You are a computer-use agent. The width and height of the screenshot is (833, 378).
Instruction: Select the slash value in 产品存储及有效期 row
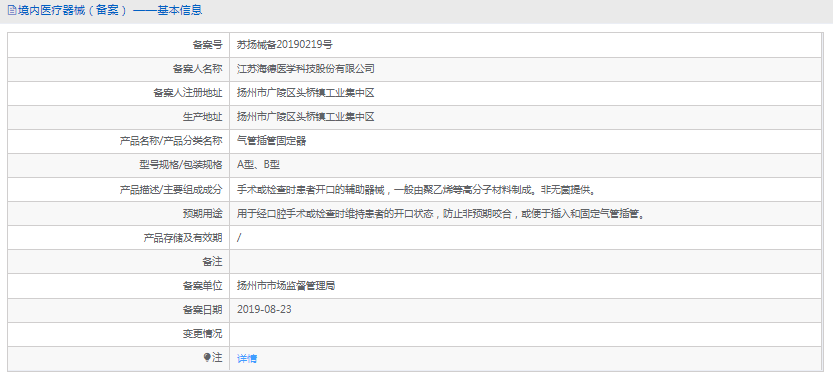coord(239,238)
